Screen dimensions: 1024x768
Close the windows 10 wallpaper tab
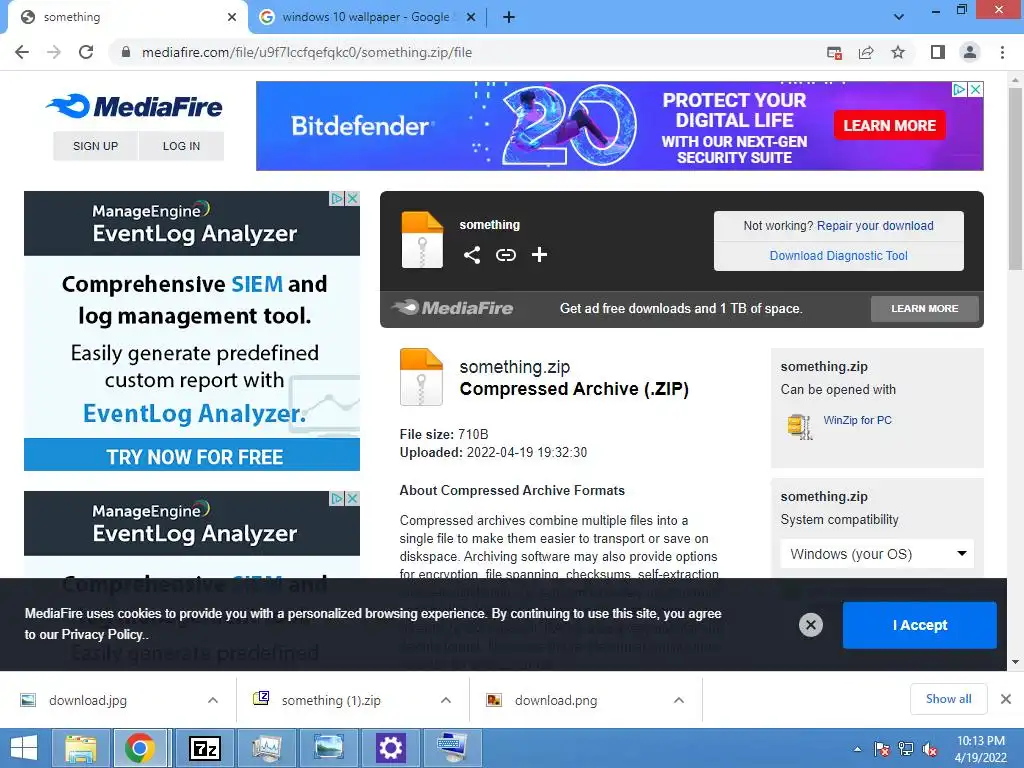(470, 18)
